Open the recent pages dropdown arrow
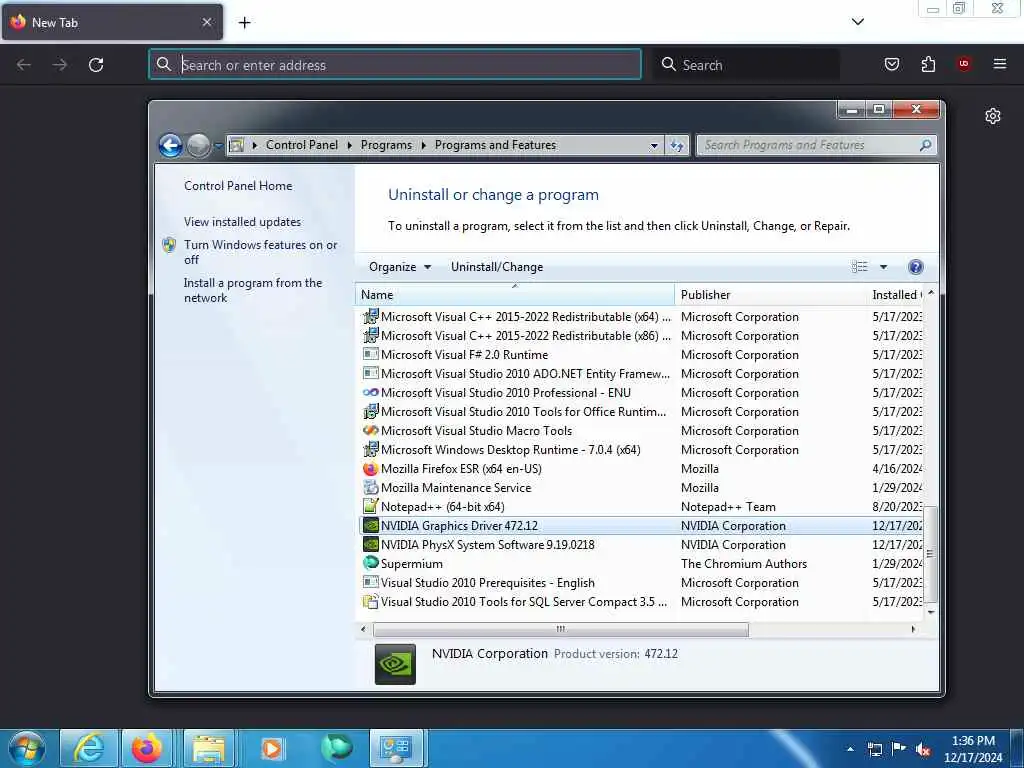Screen dimensions: 1024x768 click(x=218, y=146)
